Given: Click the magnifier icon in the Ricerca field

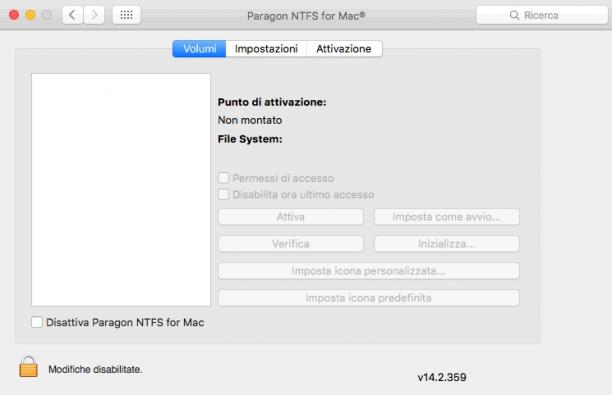Looking at the screenshot, I should point(514,15).
